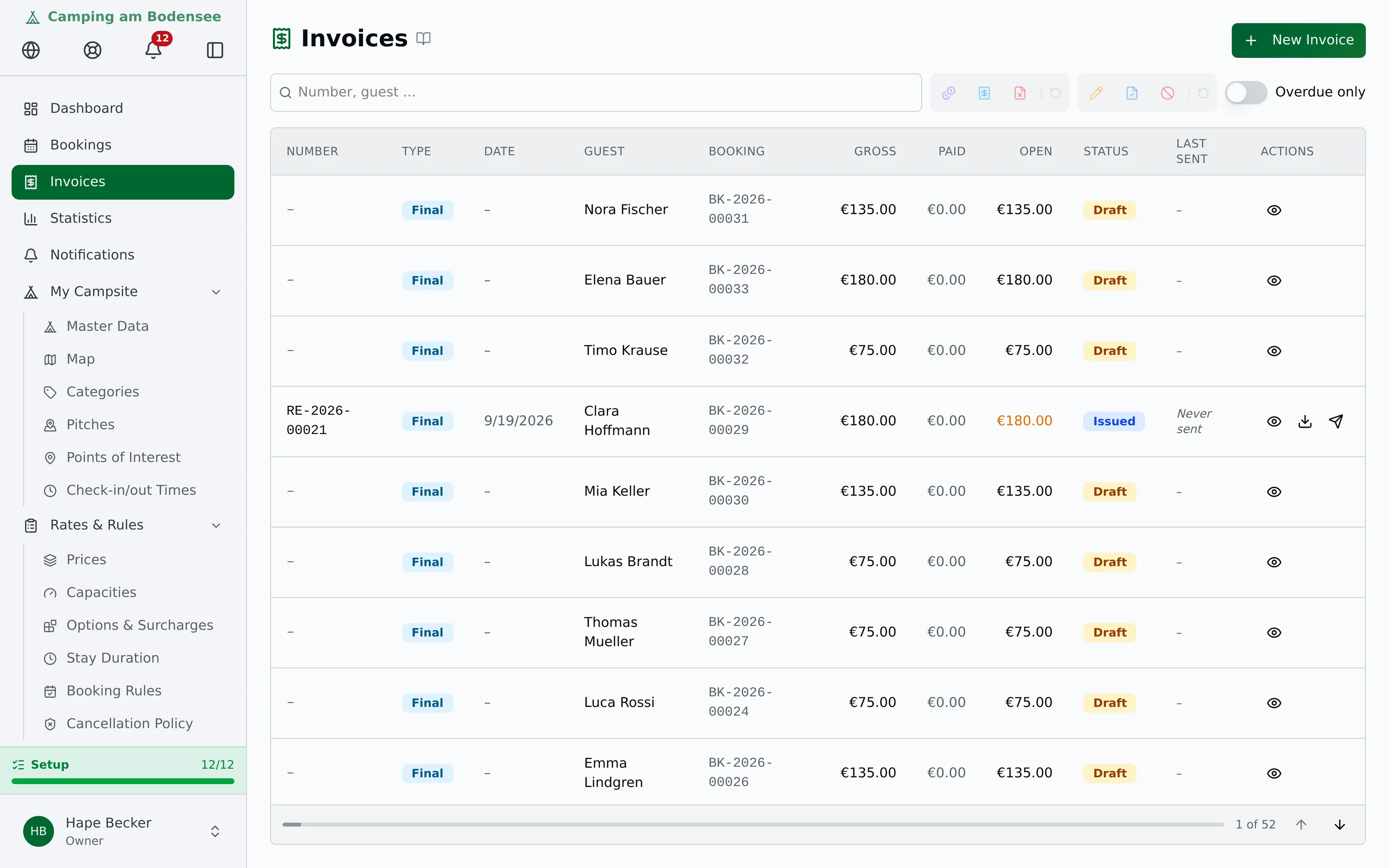View Lukas Brandt's invoice via eye icon
Viewport: 1389px width, 868px height.
(1274, 562)
